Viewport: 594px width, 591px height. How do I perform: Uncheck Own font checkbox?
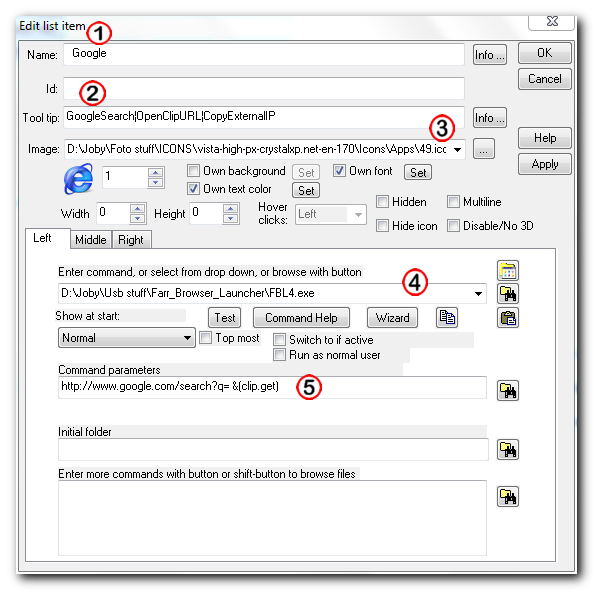[339, 171]
